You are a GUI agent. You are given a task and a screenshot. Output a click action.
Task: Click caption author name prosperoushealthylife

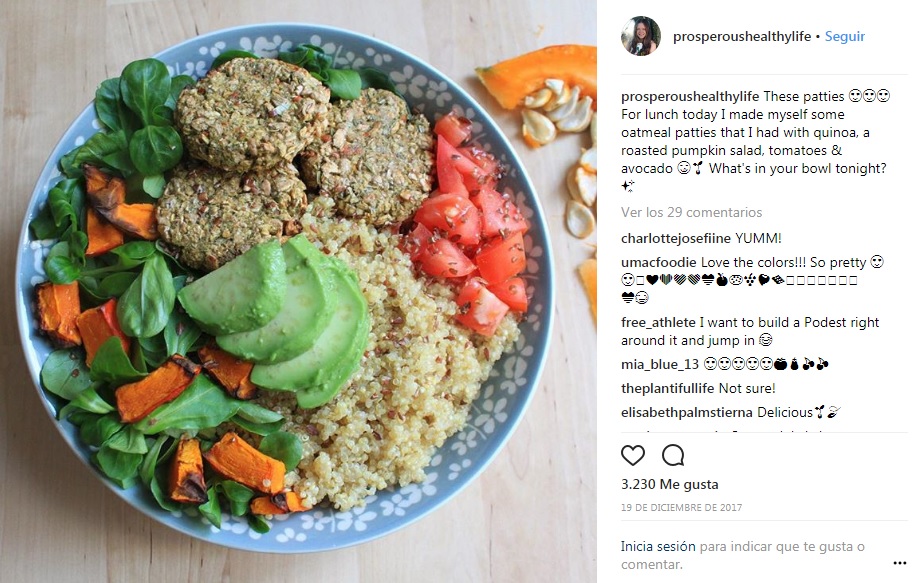[x=690, y=96]
